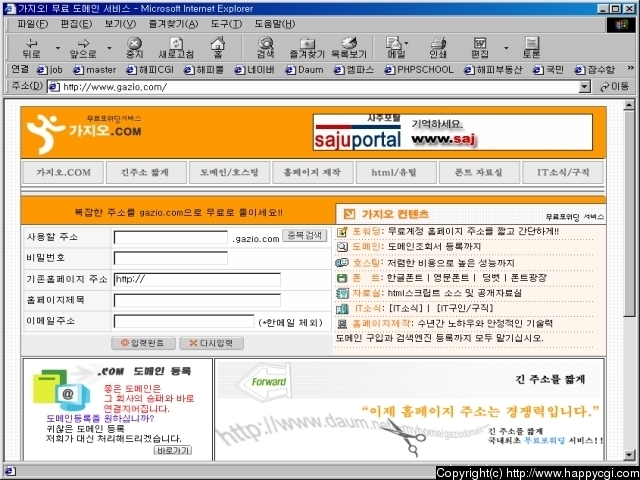Open the Search (검색) toolbar icon

tap(266, 48)
